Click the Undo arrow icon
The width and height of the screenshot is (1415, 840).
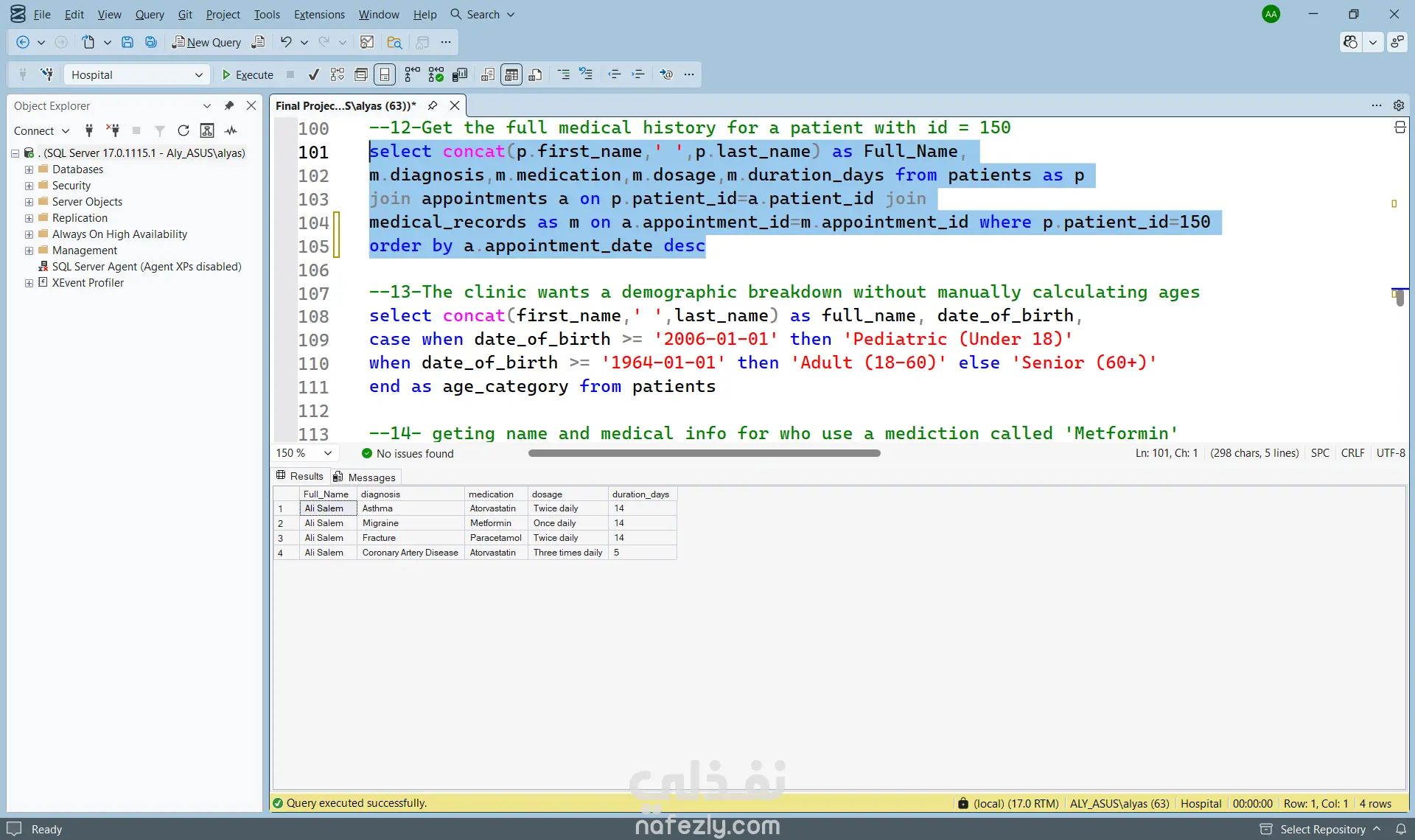[286, 42]
